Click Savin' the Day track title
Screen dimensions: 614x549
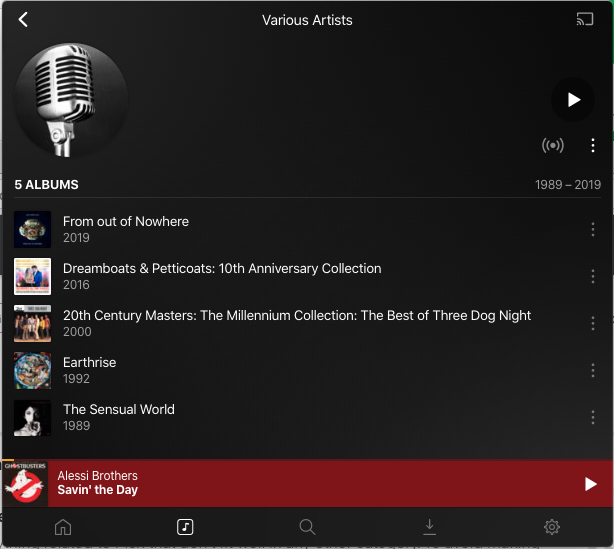98,490
